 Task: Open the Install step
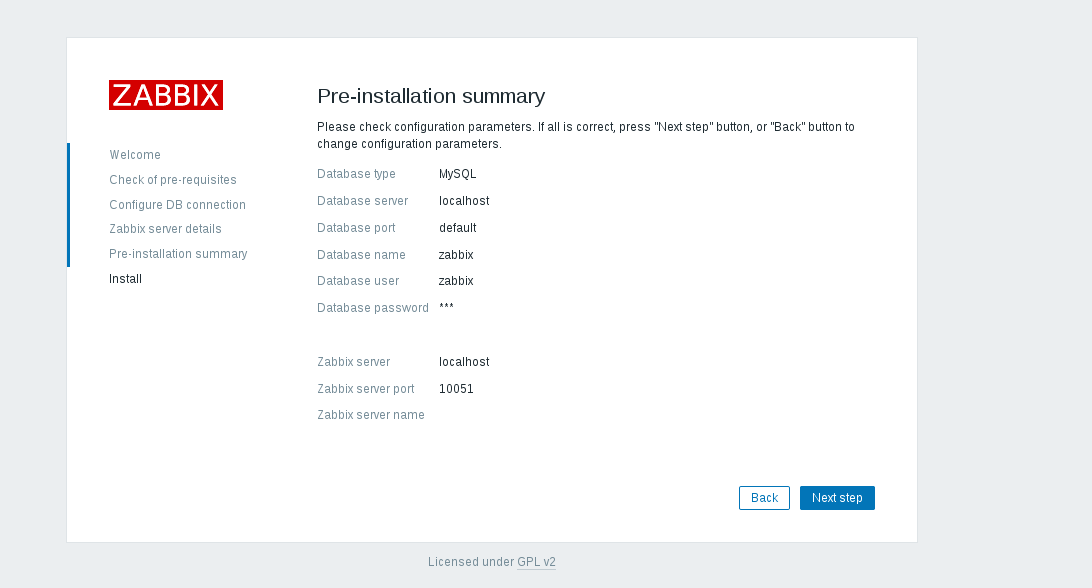tap(125, 278)
